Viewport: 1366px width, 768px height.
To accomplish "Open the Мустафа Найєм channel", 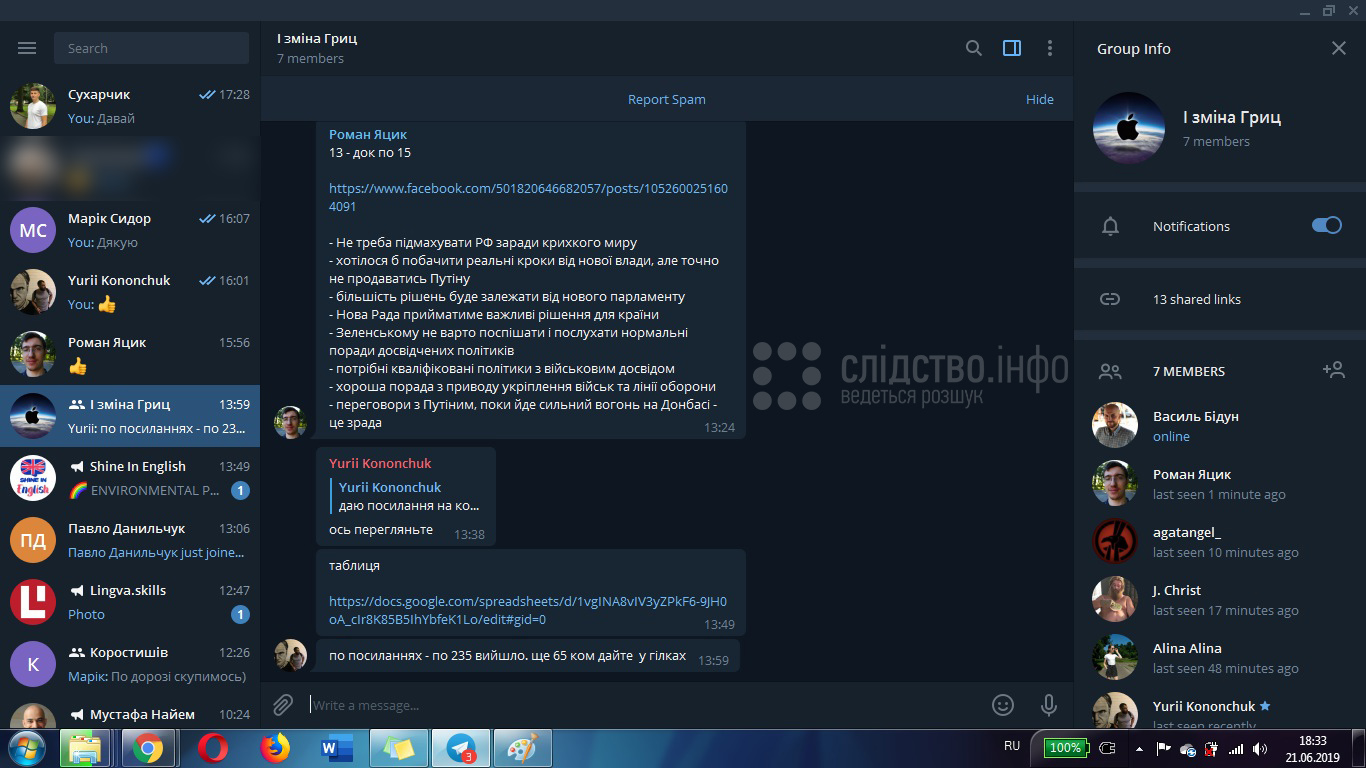I will click(130, 713).
